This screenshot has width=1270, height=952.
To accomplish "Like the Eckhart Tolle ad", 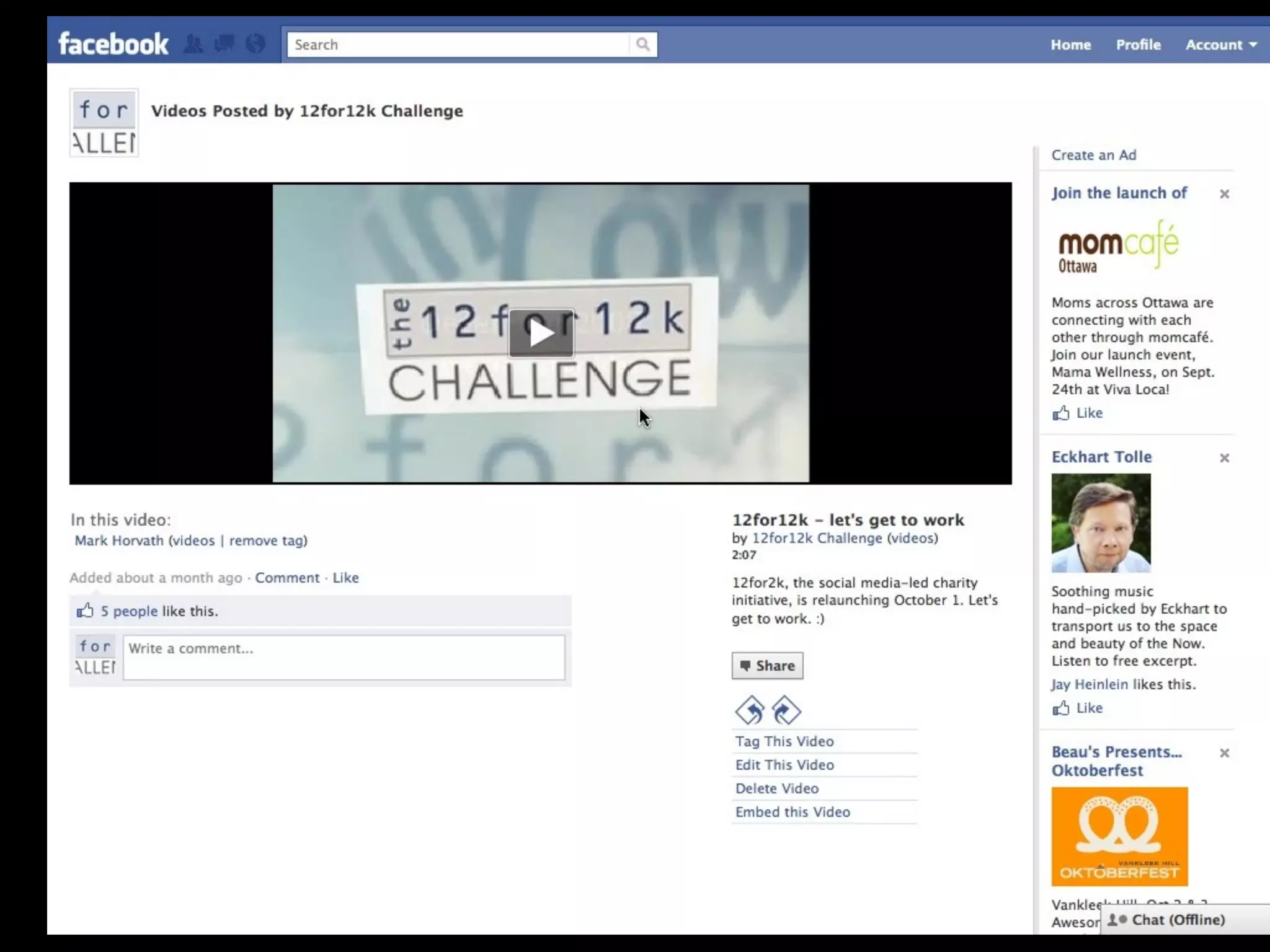I will pos(1088,708).
